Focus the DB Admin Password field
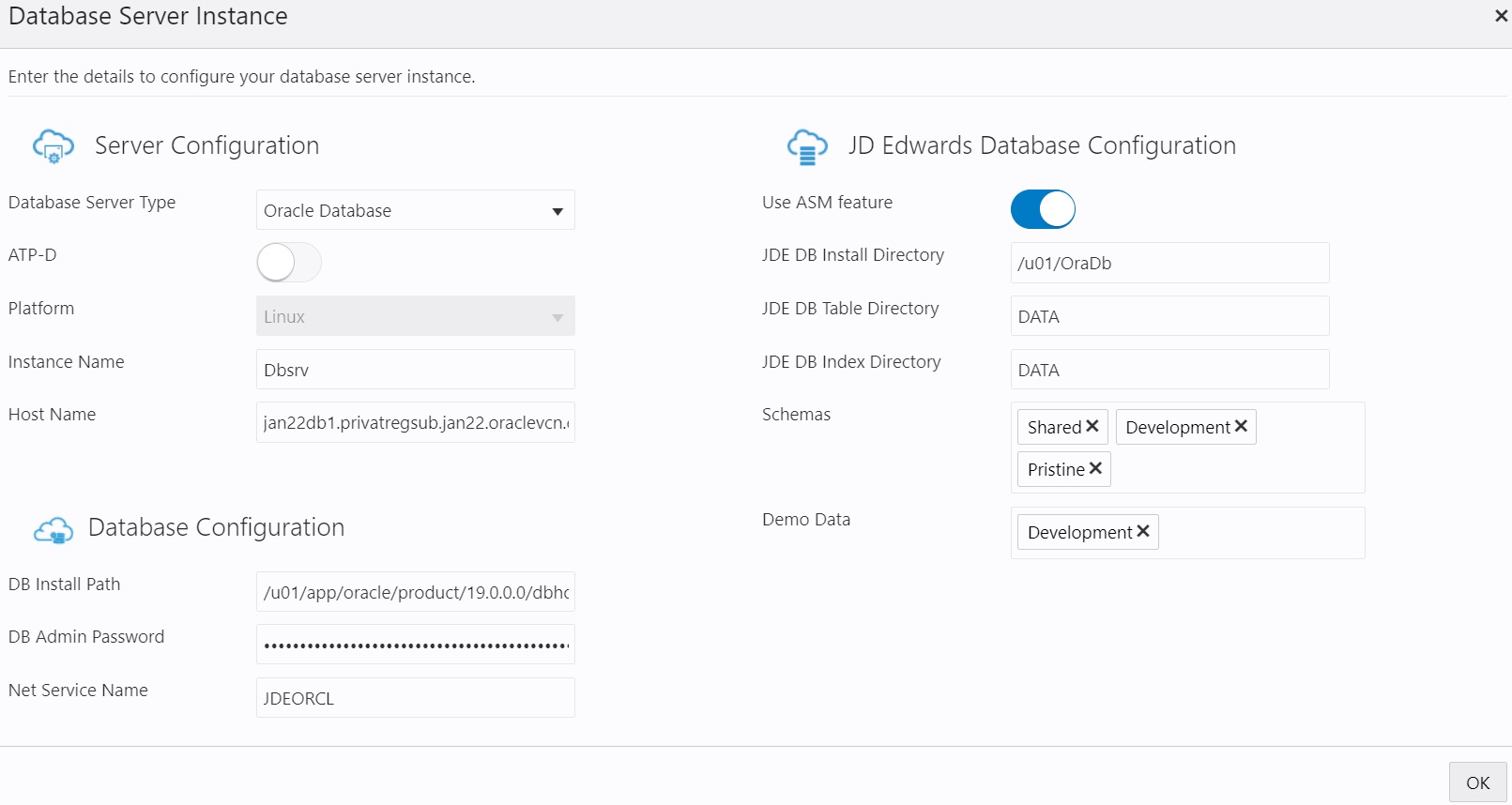This screenshot has width=1512, height=805. 415,645
